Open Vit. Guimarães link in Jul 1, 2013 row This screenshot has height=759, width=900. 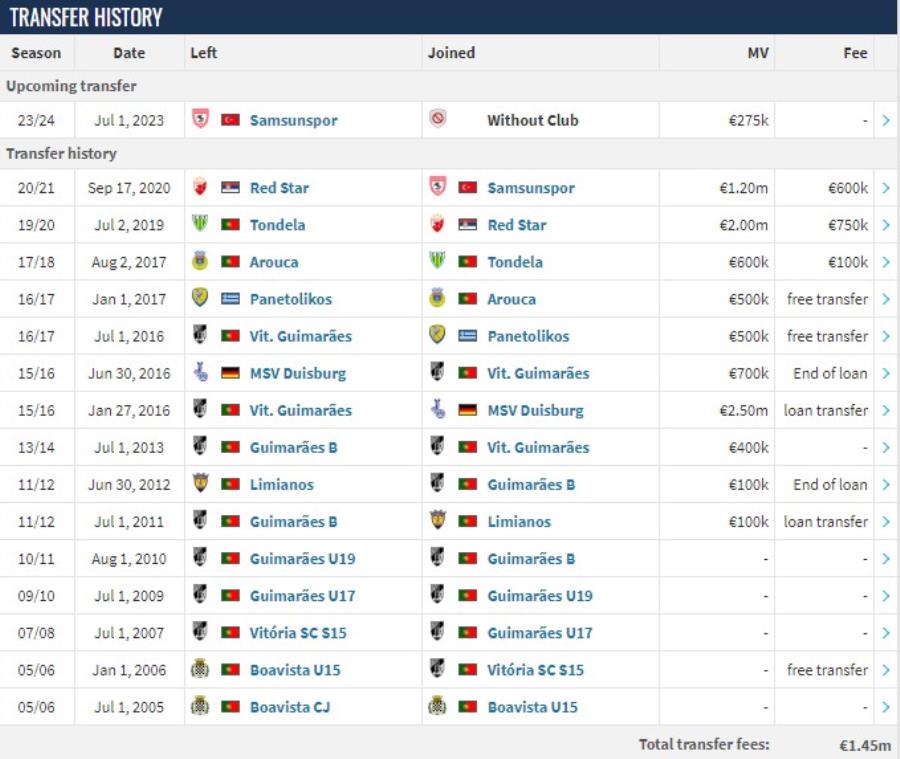[x=538, y=448]
